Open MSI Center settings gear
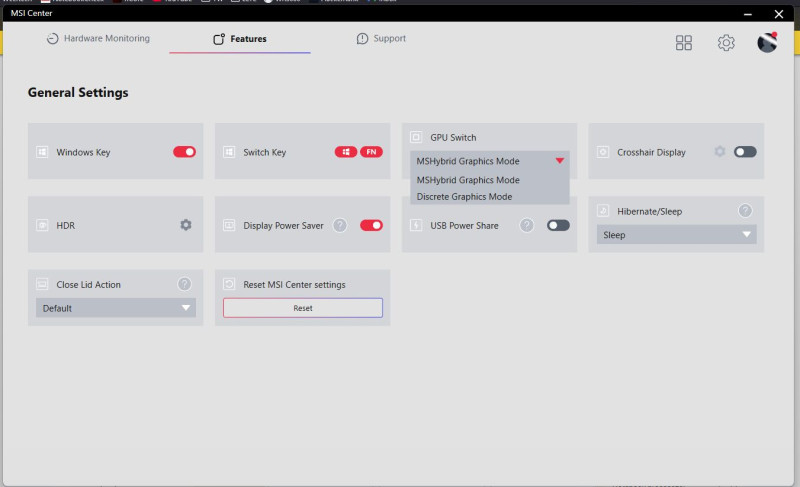 pos(726,42)
